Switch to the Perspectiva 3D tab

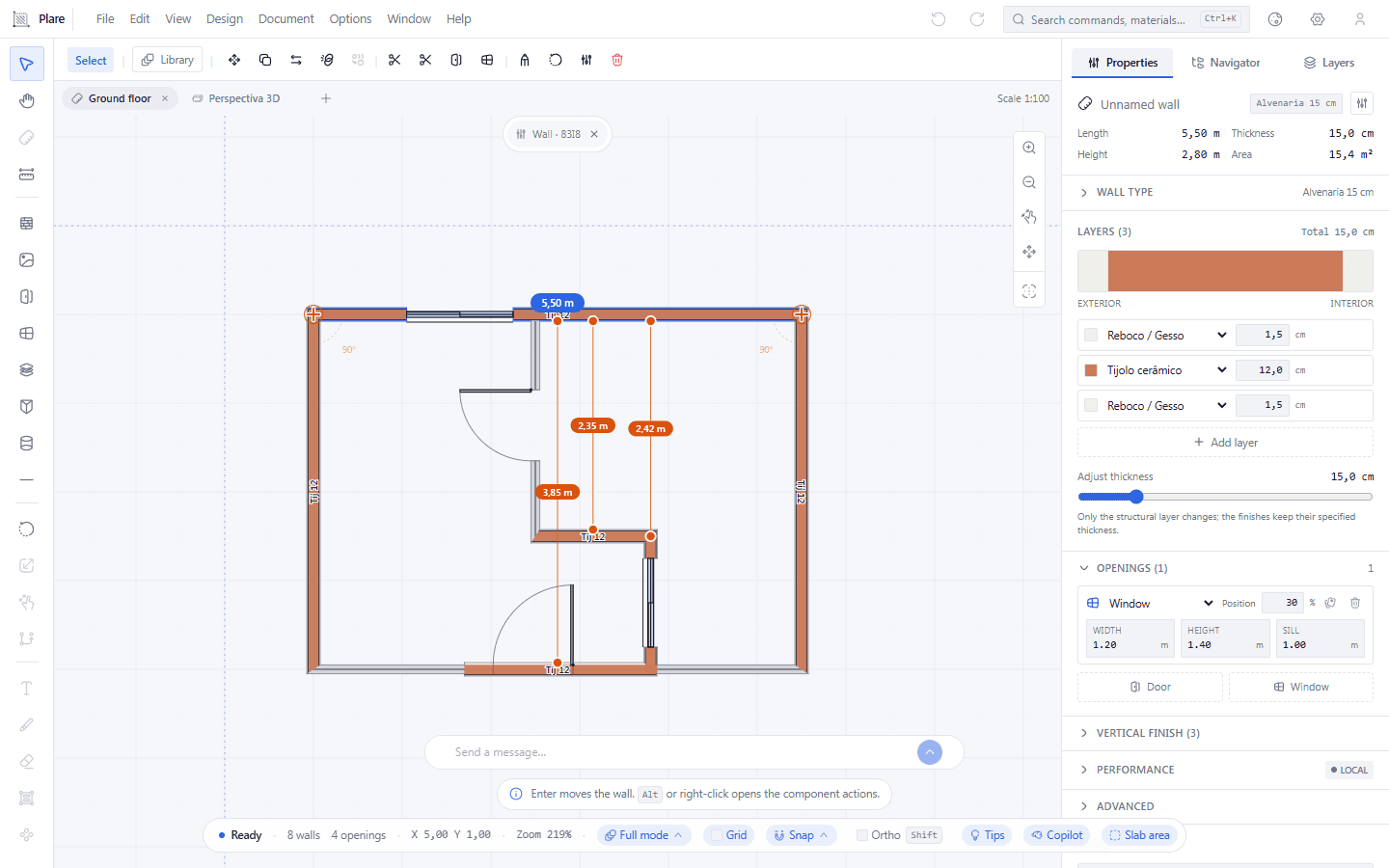[236, 98]
